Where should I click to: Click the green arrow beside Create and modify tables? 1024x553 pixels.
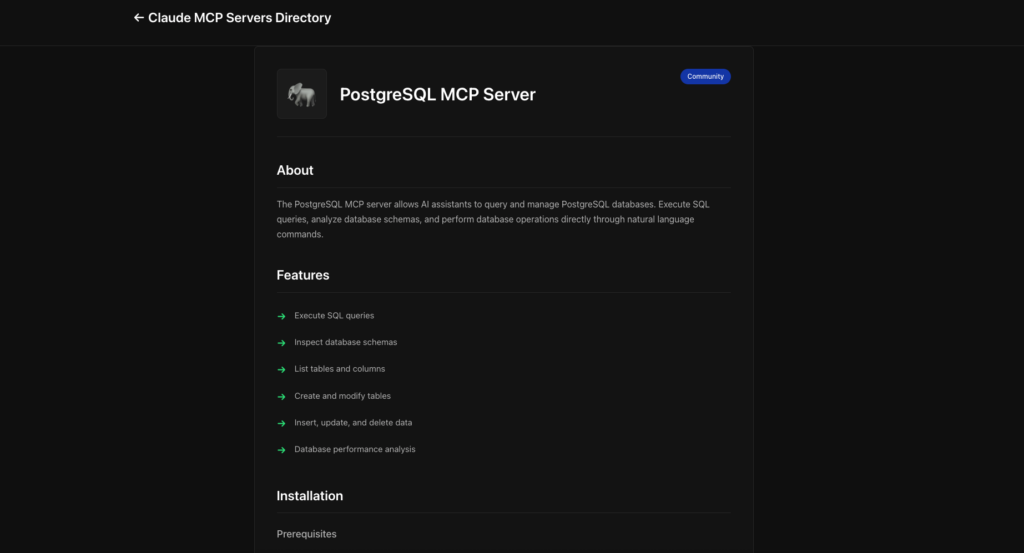[282, 397]
